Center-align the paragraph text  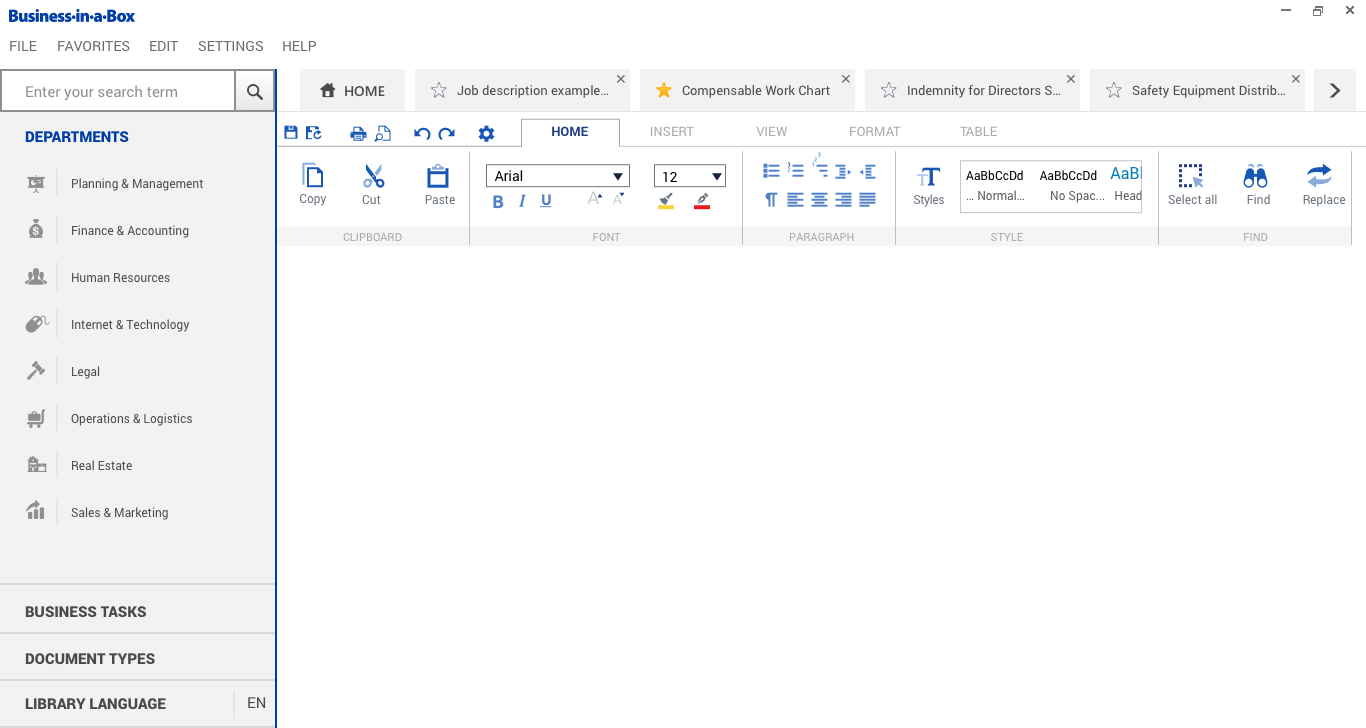819,200
